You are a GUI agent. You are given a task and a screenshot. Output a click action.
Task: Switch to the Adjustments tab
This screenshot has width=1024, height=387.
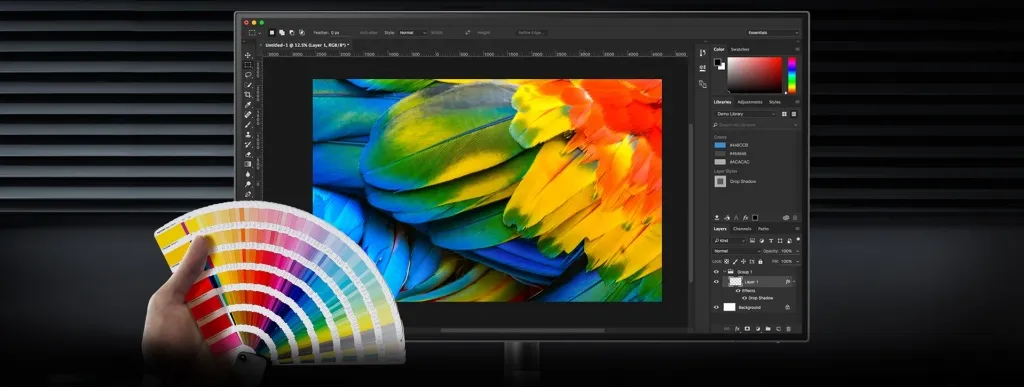point(750,102)
